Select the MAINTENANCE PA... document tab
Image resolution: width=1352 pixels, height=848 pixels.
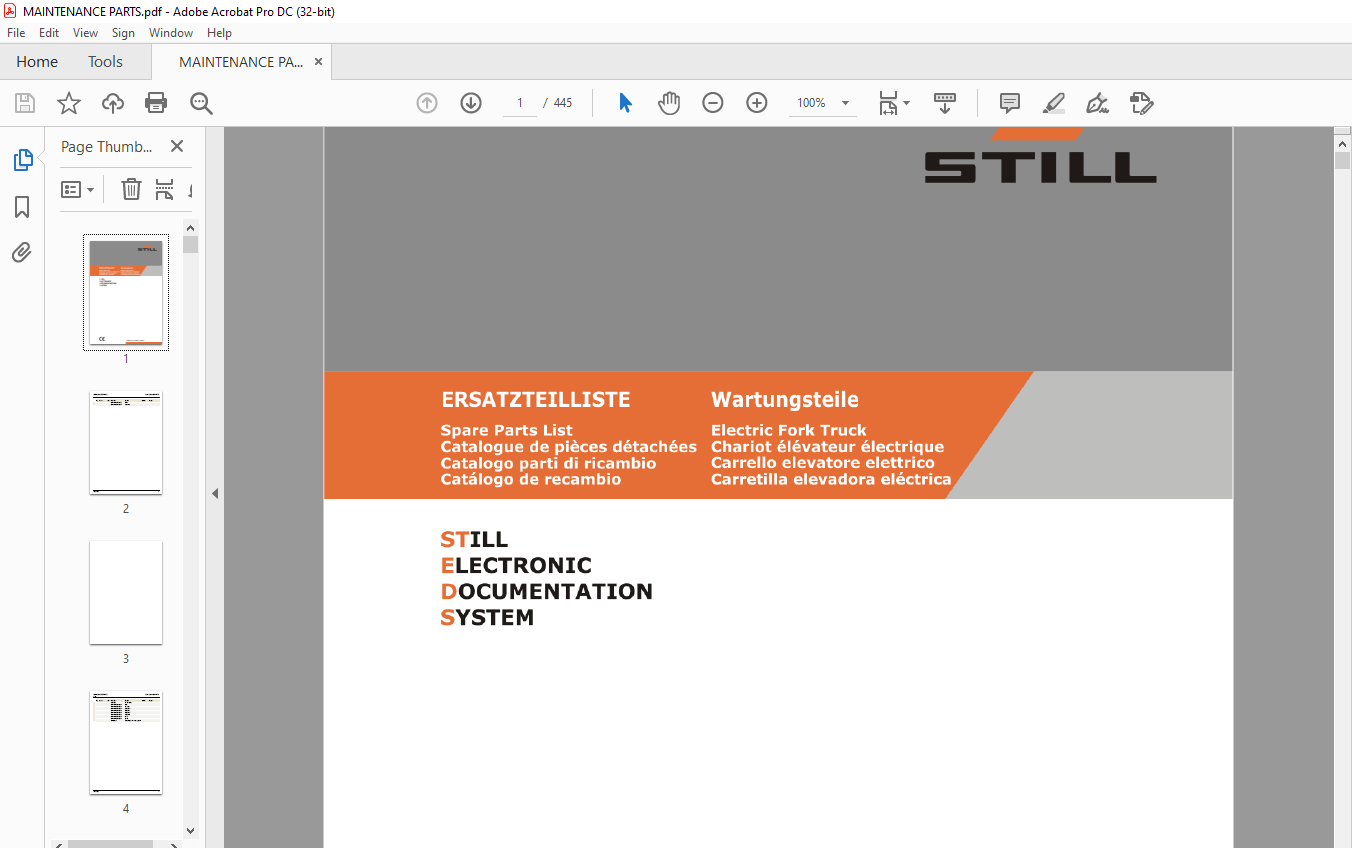(241, 62)
